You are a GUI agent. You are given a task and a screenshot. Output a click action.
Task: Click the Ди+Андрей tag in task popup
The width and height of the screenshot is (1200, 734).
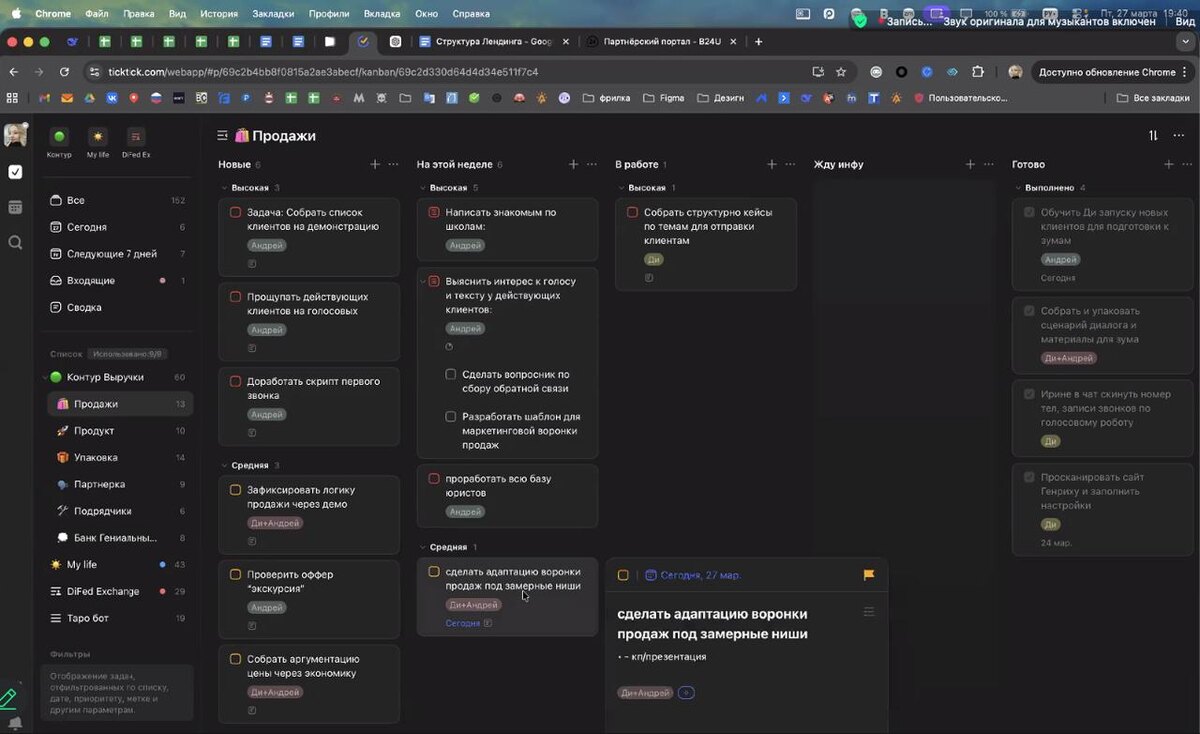[x=645, y=692]
